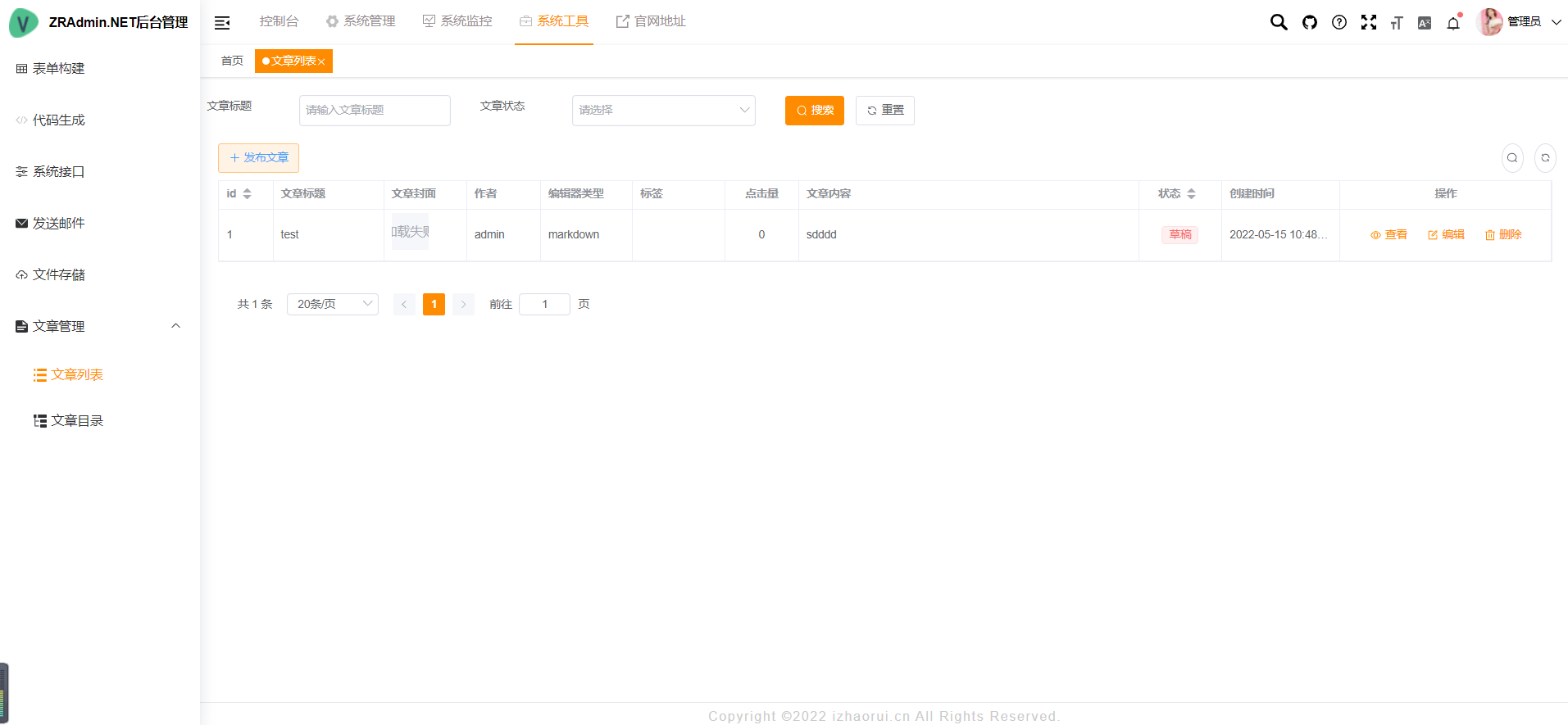1568x725 pixels.
Task: Collapse the 文章管理 sidebar menu
Action: (175, 326)
